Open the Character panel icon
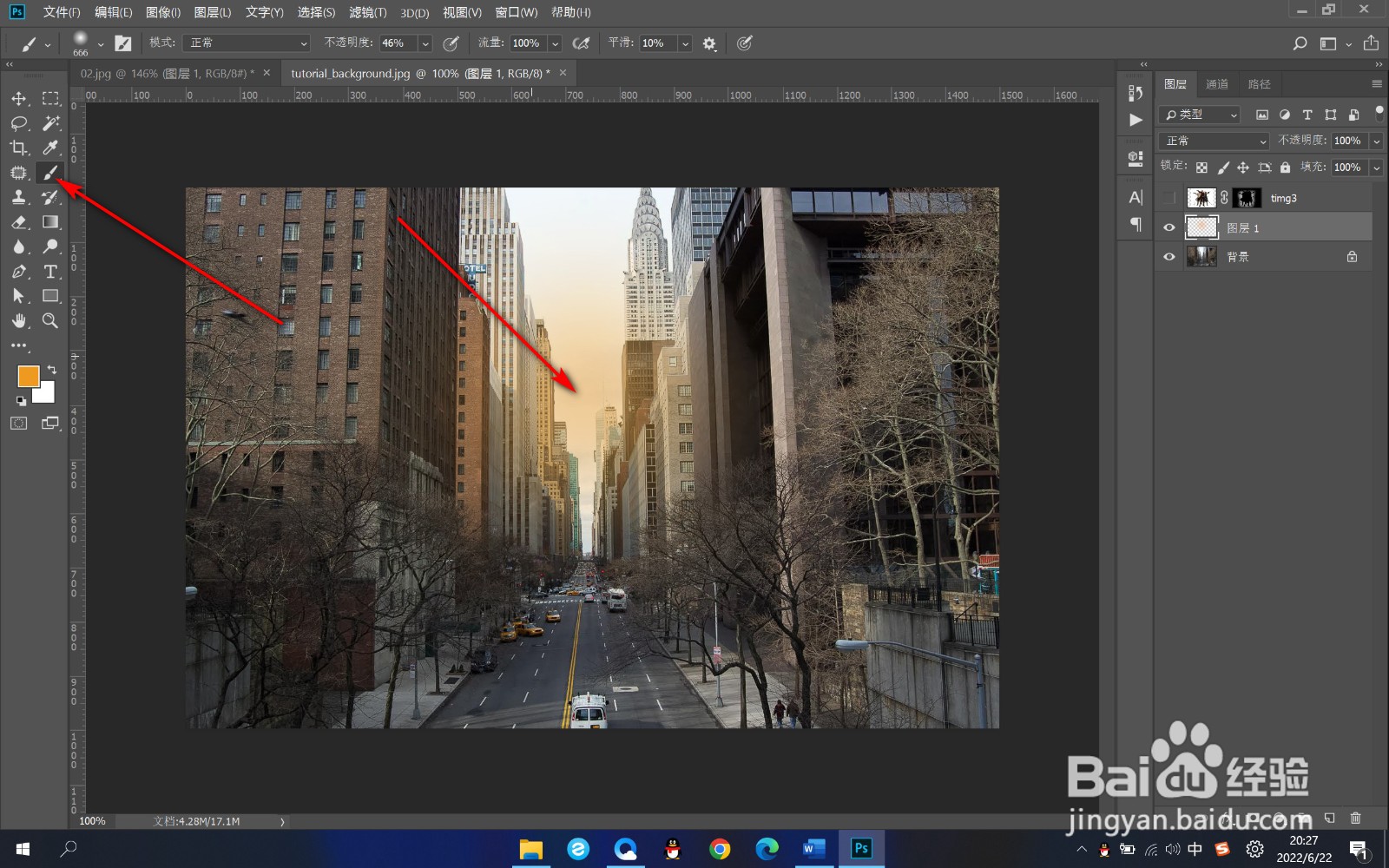This screenshot has width=1389, height=868. click(x=1136, y=197)
